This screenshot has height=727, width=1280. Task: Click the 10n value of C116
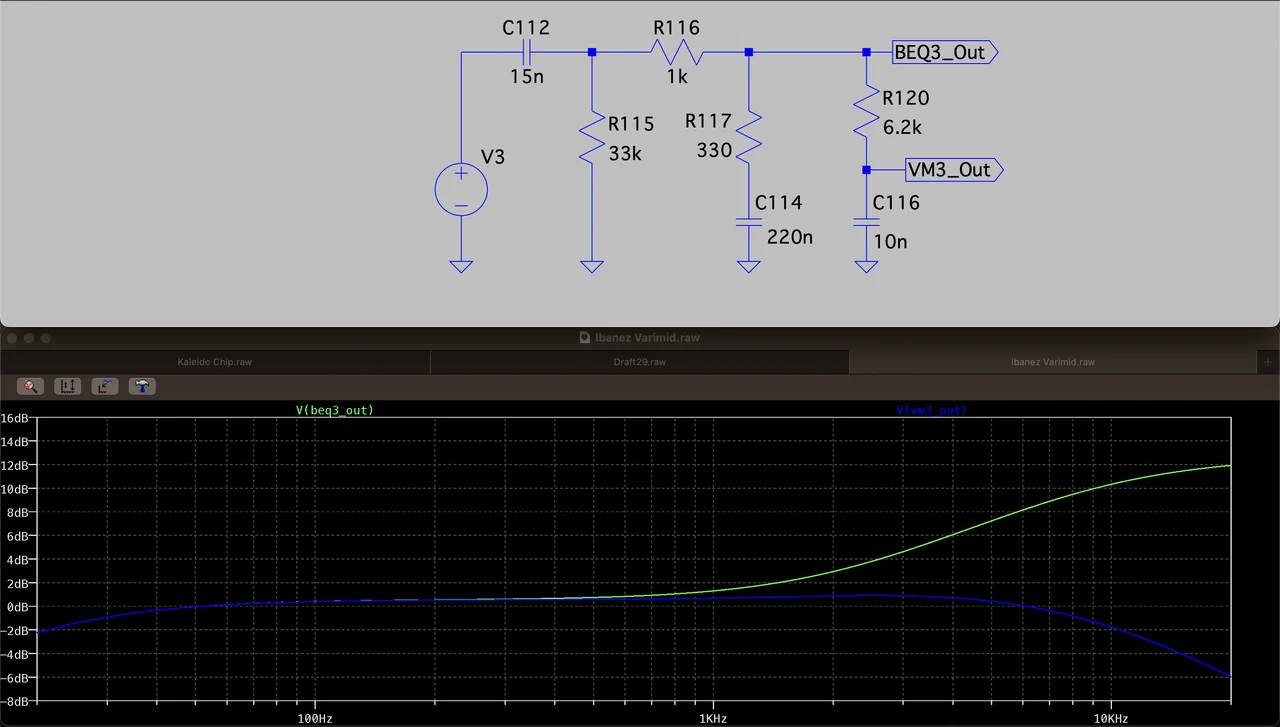(890, 241)
